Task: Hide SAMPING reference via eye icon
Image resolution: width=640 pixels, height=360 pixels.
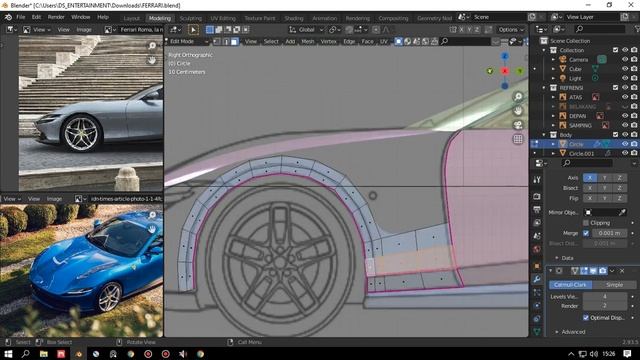Action: tap(625, 125)
